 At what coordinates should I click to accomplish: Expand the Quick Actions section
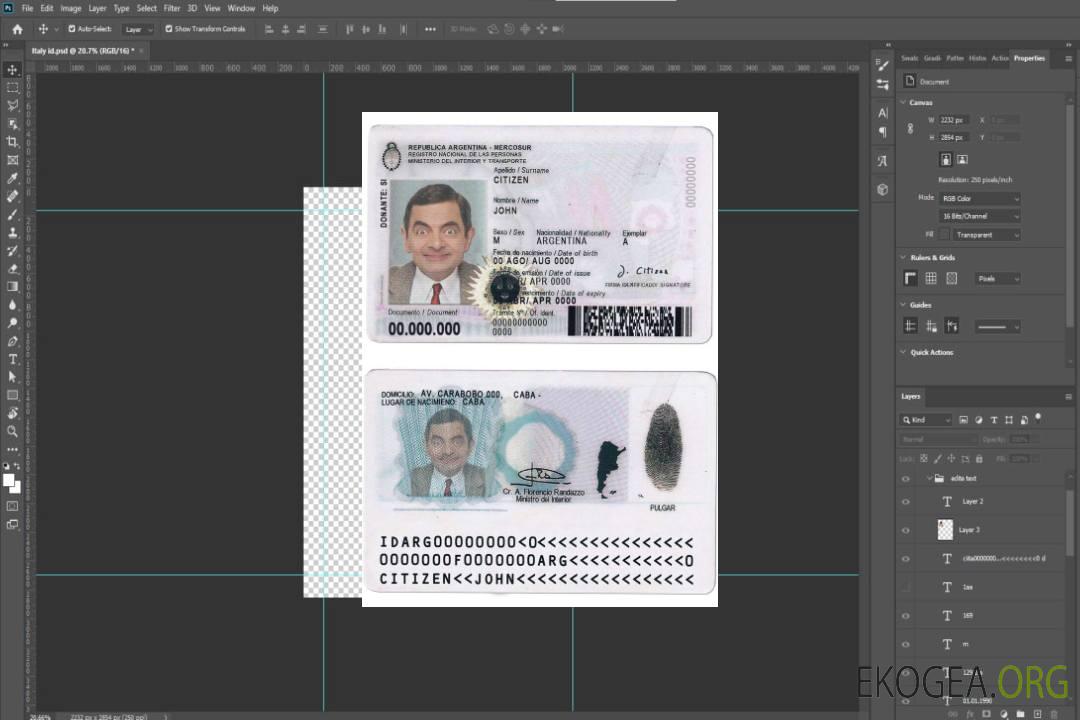(903, 352)
